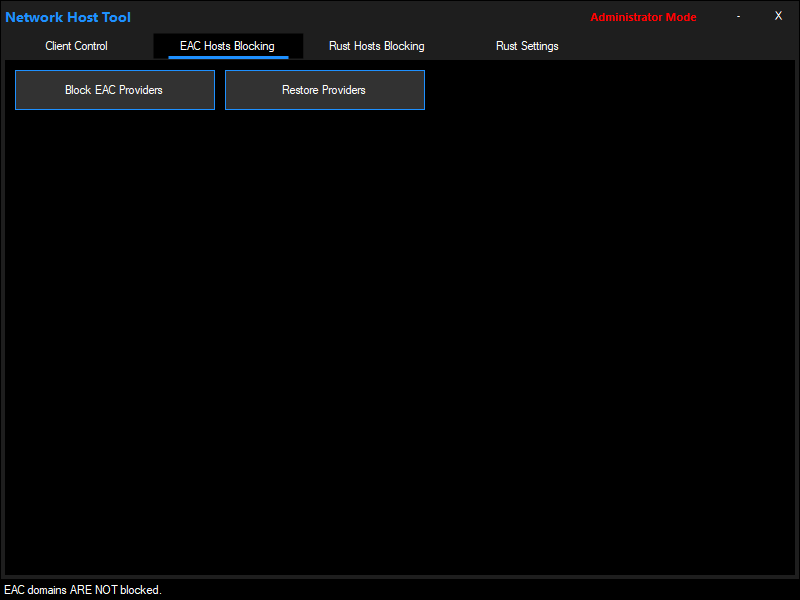Click the empty tab strip right of Rust Settings
Viewport: 800px width, 600px height.
pos(680,46)
